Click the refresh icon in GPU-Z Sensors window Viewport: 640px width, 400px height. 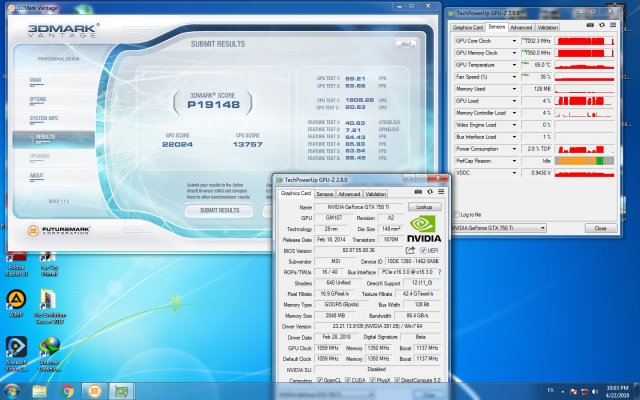[601, 27]
